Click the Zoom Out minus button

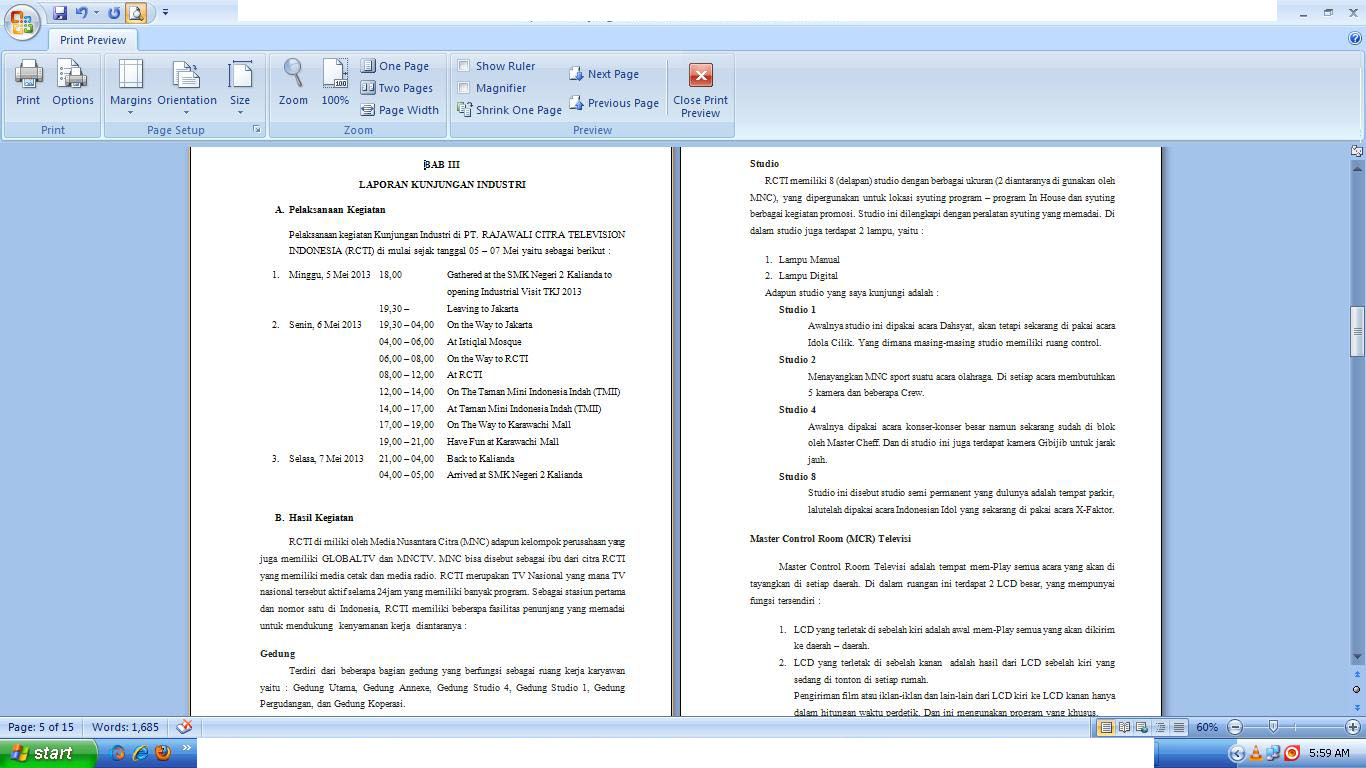tap(1235, 727)
